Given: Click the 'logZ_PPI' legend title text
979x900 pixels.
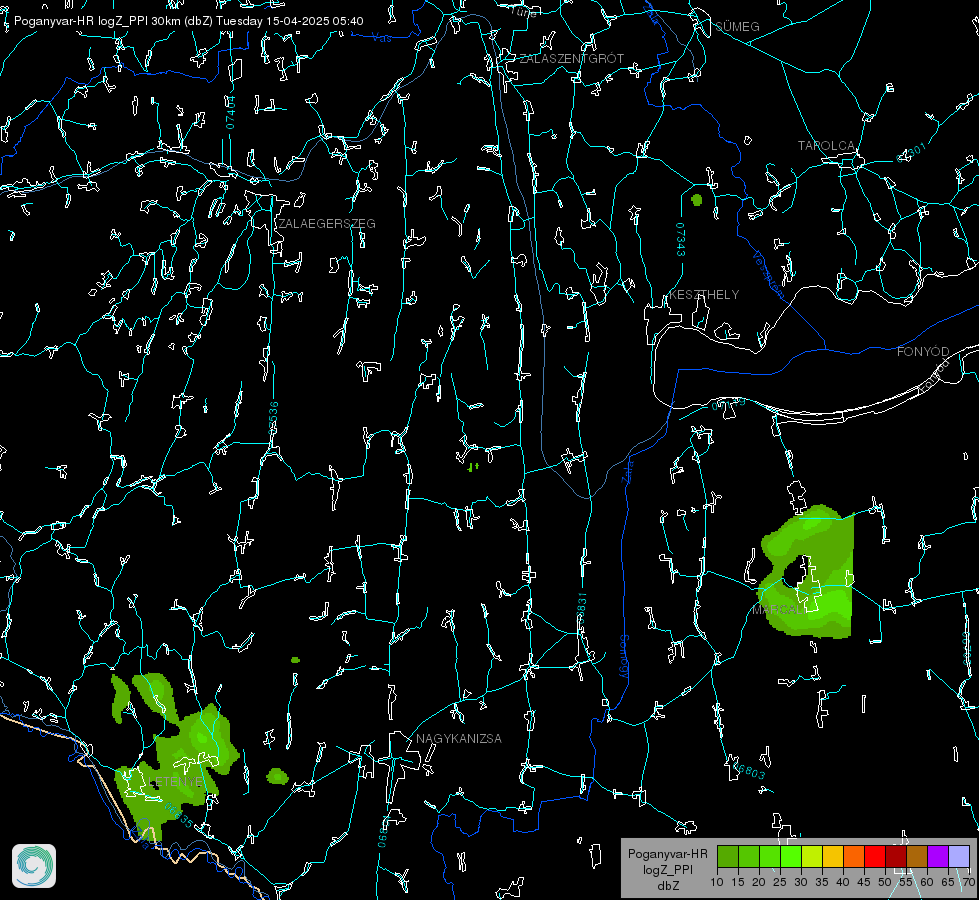Looking at the screenshot, I should point(667,870).
